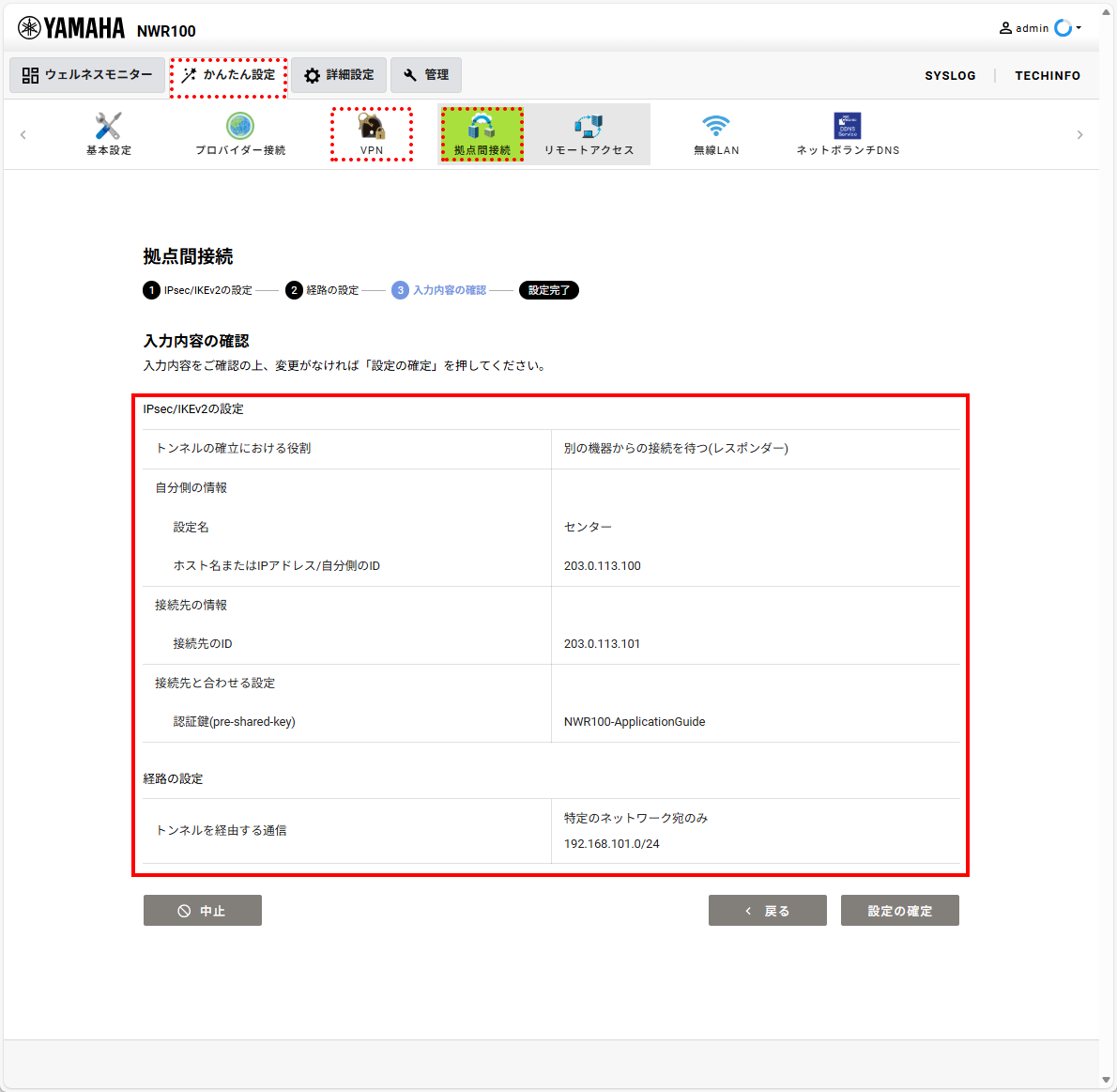Viewport: 1117px width, 1092px height.
Task: Click the 戻る back button
Action: tap(767, 910)
